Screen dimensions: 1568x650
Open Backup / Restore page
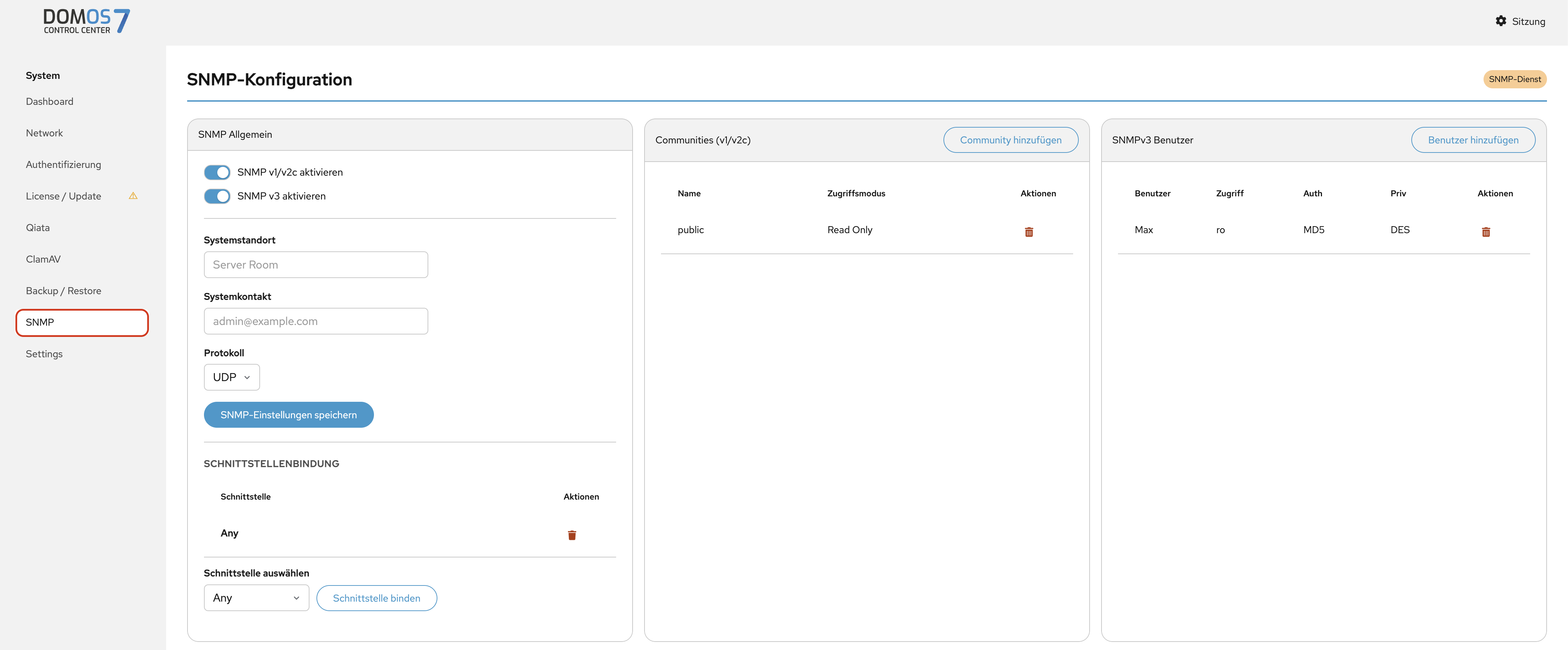pos(63,291)
